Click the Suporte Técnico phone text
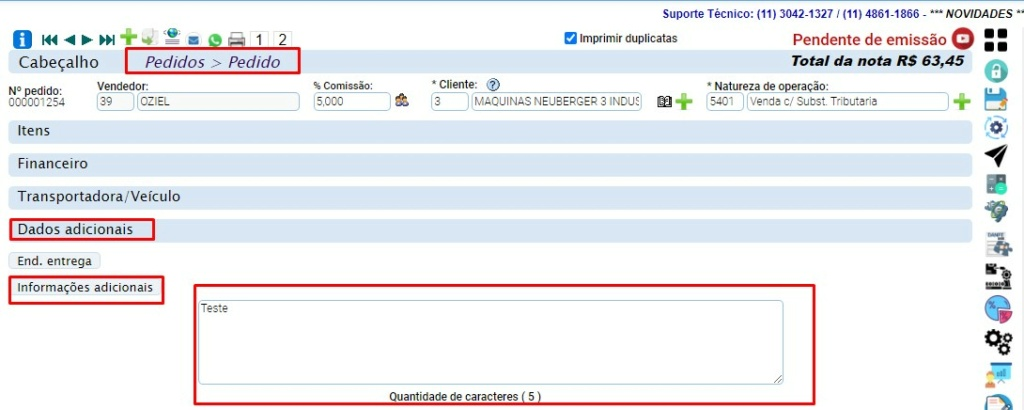This screenshot has width=1024, height=410. (790, 14)
